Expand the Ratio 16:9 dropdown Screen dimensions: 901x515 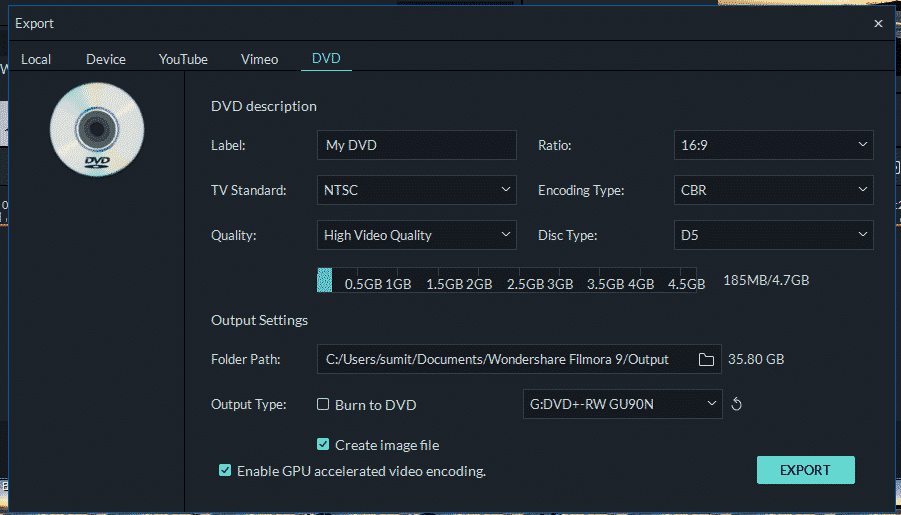tap(773, 145)
